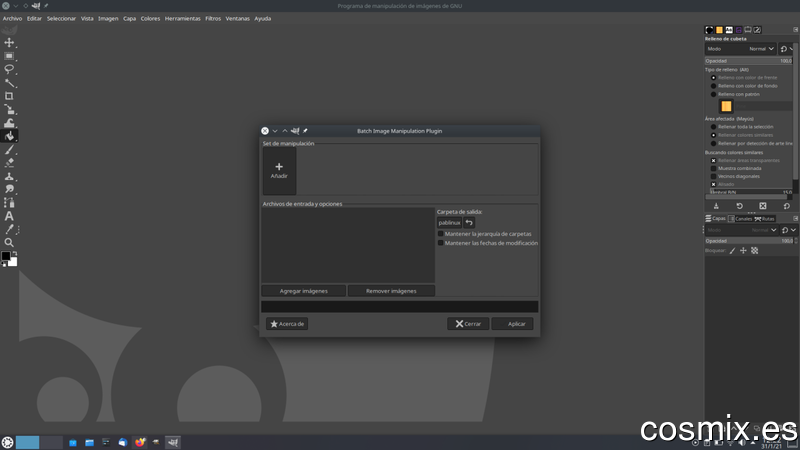Restore tool options to defaults icon

[786, 206]
